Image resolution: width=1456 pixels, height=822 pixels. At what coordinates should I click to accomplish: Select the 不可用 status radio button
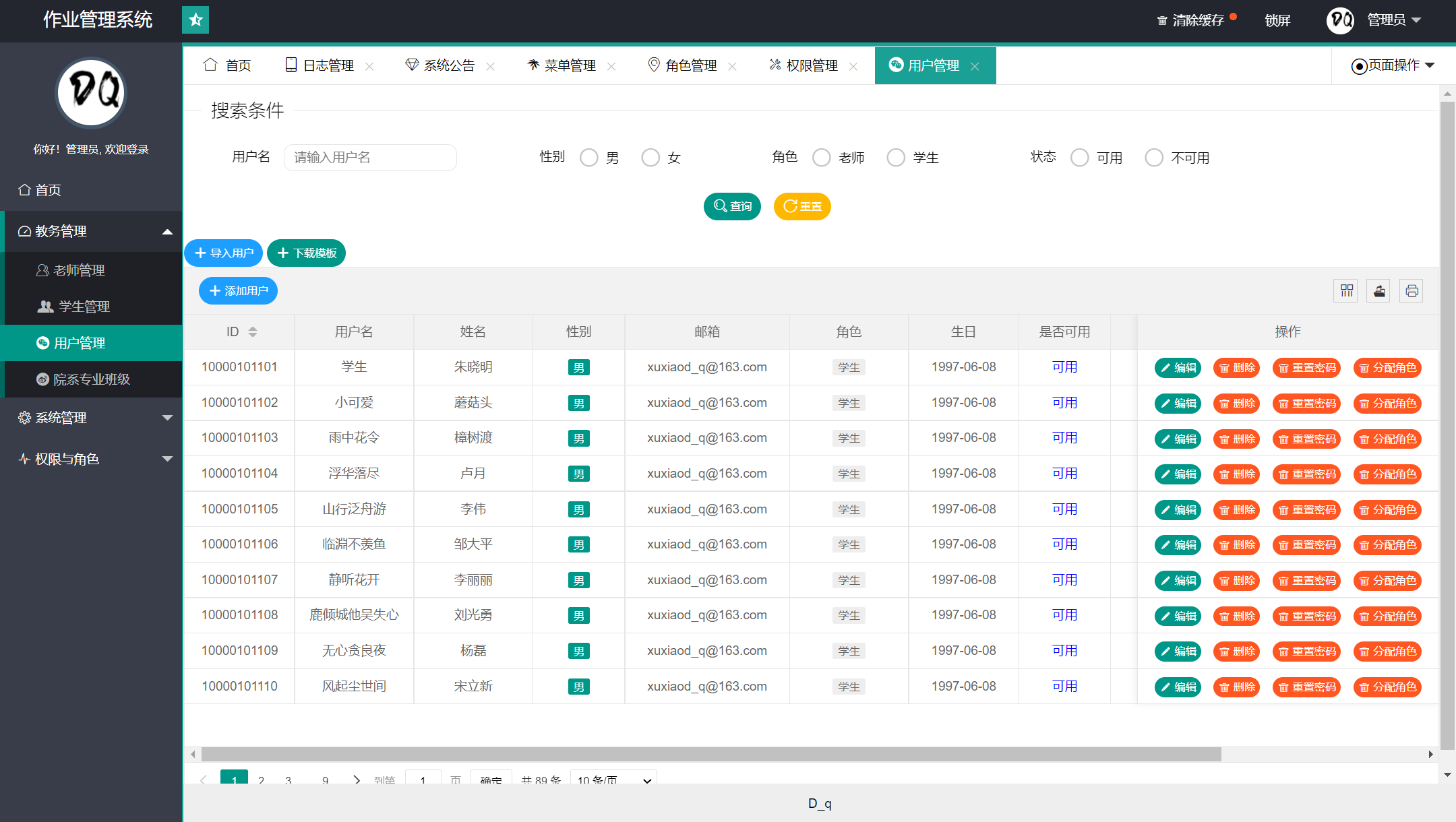pyautogui.click(x=1154, y=158)
